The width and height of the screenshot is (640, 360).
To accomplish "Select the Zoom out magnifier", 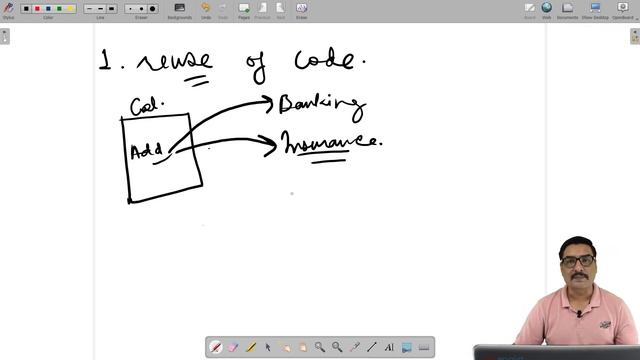I will (337, 347).
